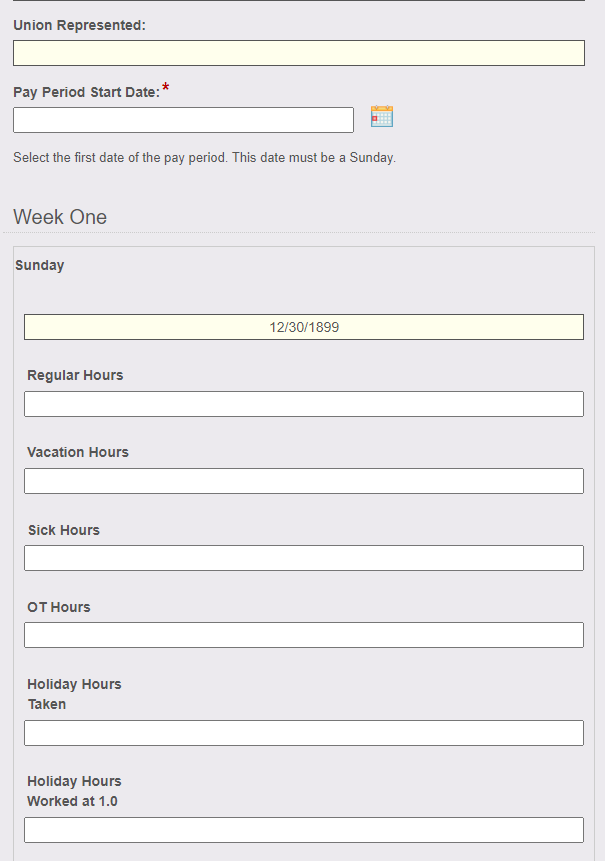The width and height of the screenshot is (605, 861).
Task: Click the "OT Hours" label text
Action: 59,607
